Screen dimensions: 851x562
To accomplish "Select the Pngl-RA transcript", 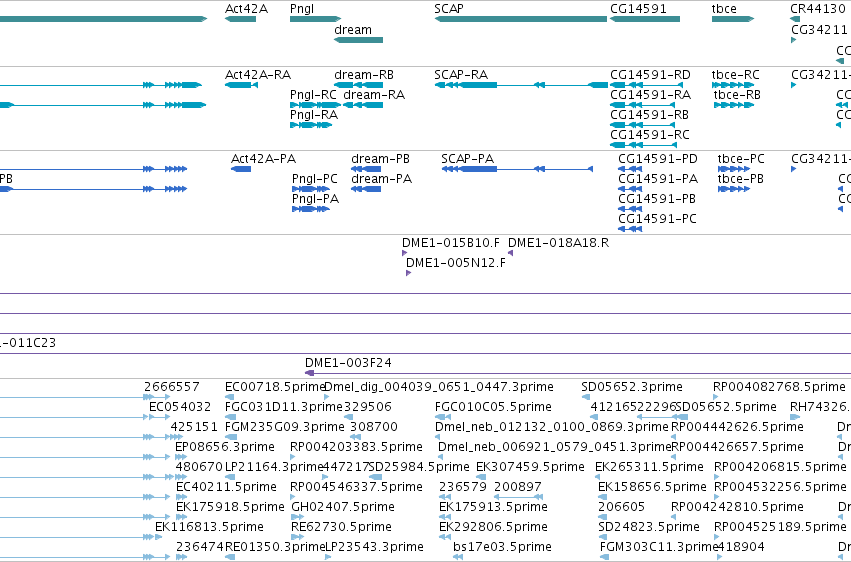I will point(311,125).
